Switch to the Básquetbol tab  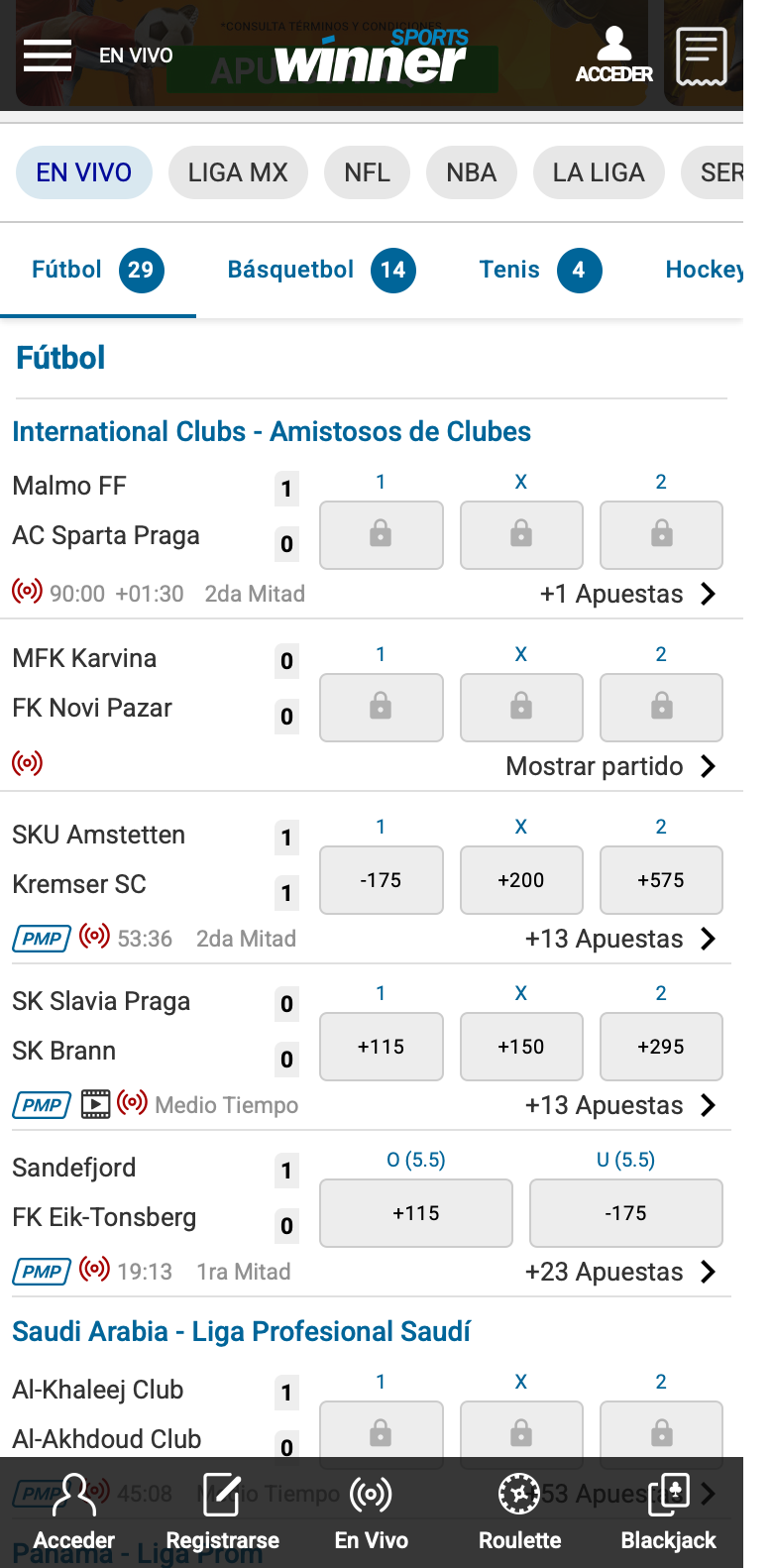321,270
